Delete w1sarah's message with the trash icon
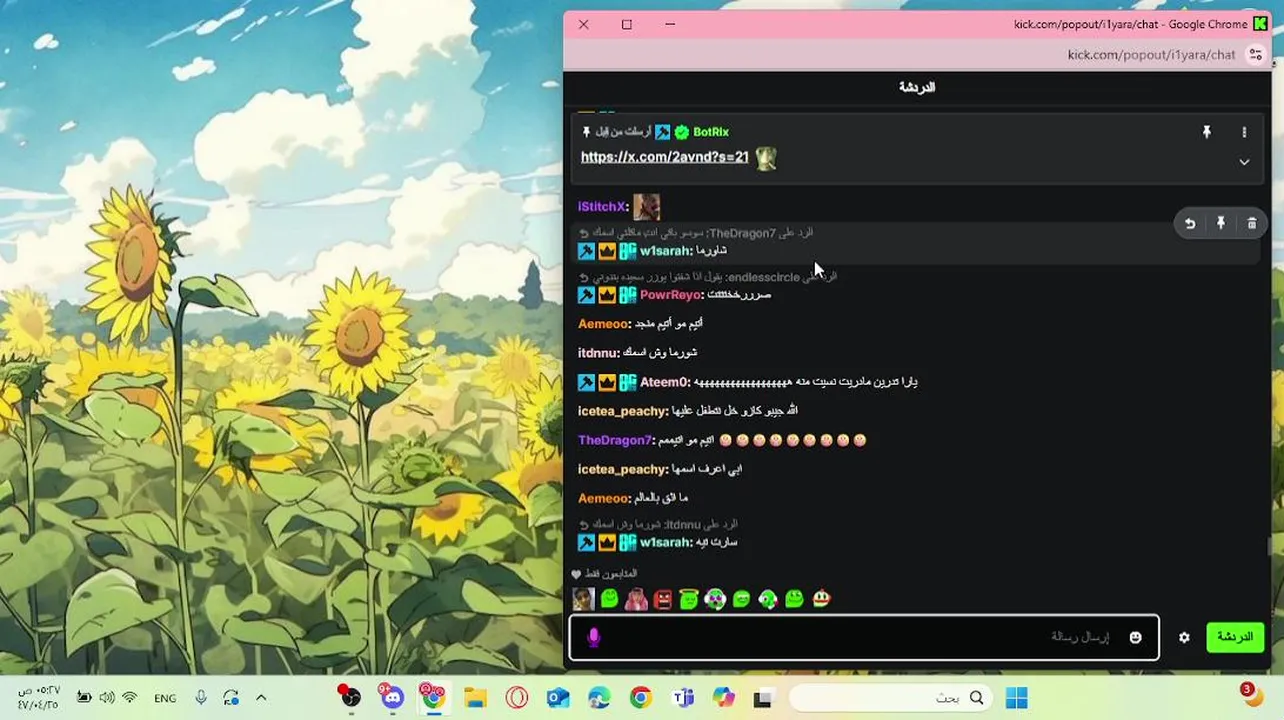 [1252, 224]
